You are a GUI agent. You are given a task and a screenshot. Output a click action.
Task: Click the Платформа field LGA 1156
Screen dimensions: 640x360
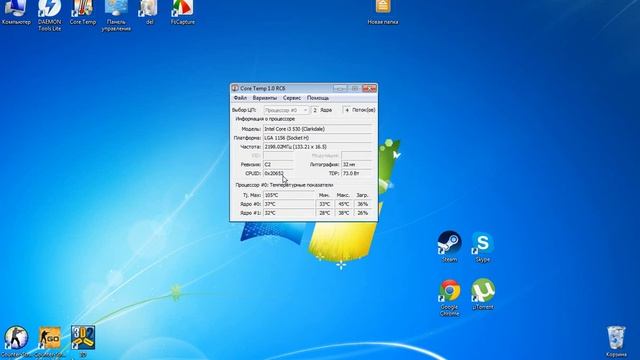point(318,138)
